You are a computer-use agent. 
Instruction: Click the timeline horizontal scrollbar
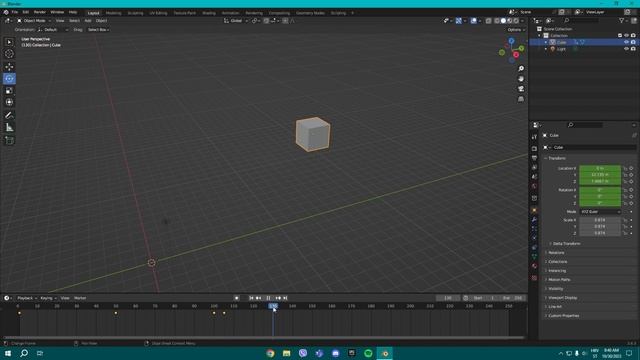[x=263, y=338]
